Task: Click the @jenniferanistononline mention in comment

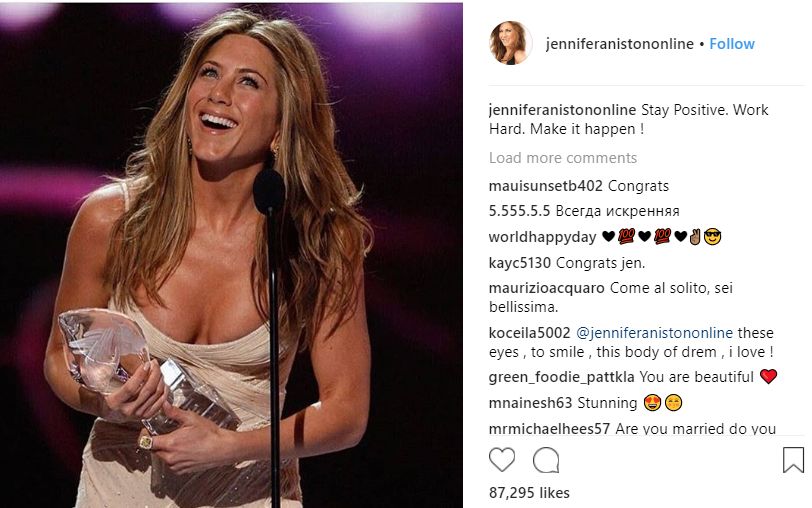Action: point(654,333)
